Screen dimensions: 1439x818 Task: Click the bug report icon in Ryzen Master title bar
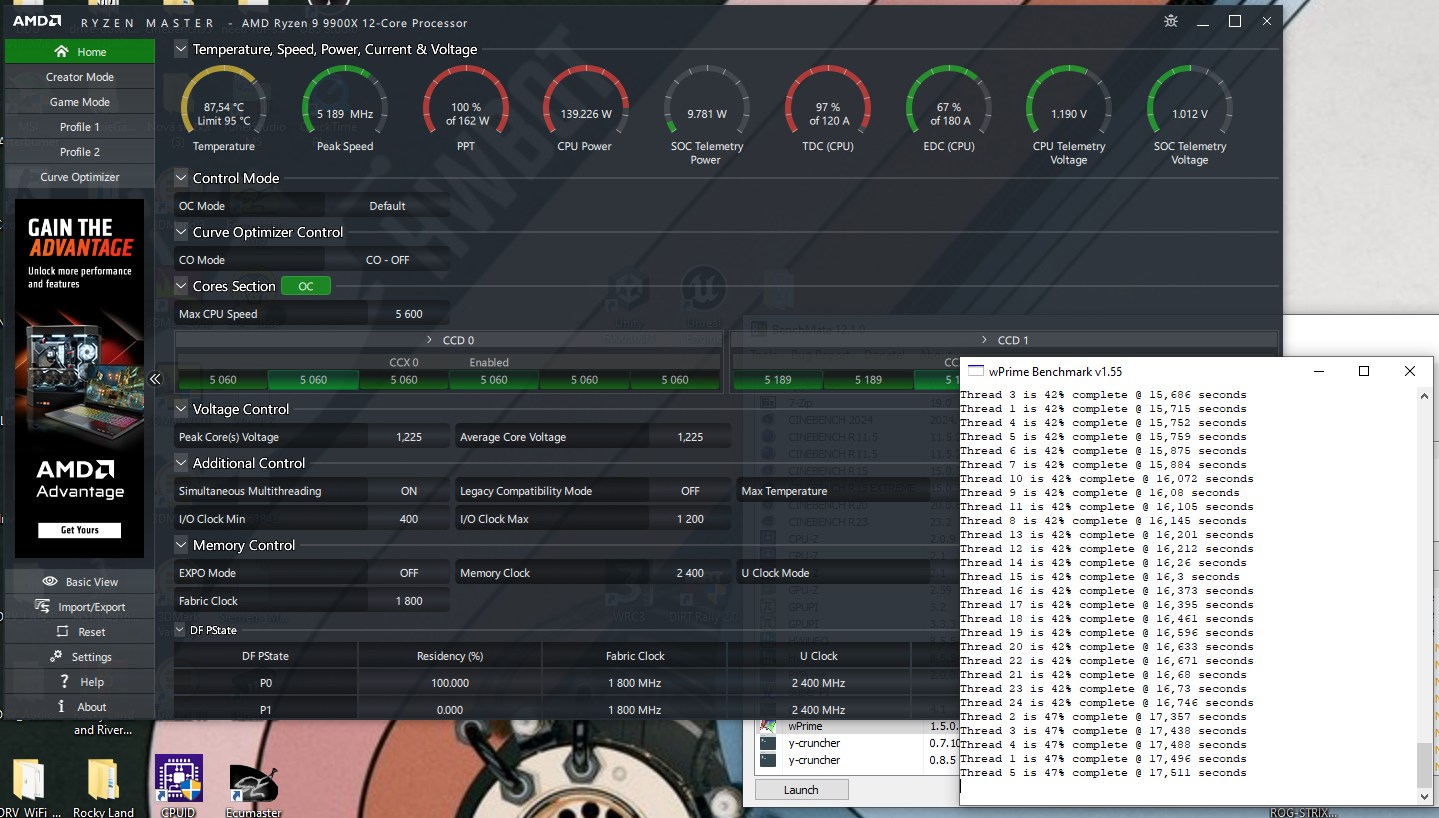pyautogui.click(x=1171, y=21)
